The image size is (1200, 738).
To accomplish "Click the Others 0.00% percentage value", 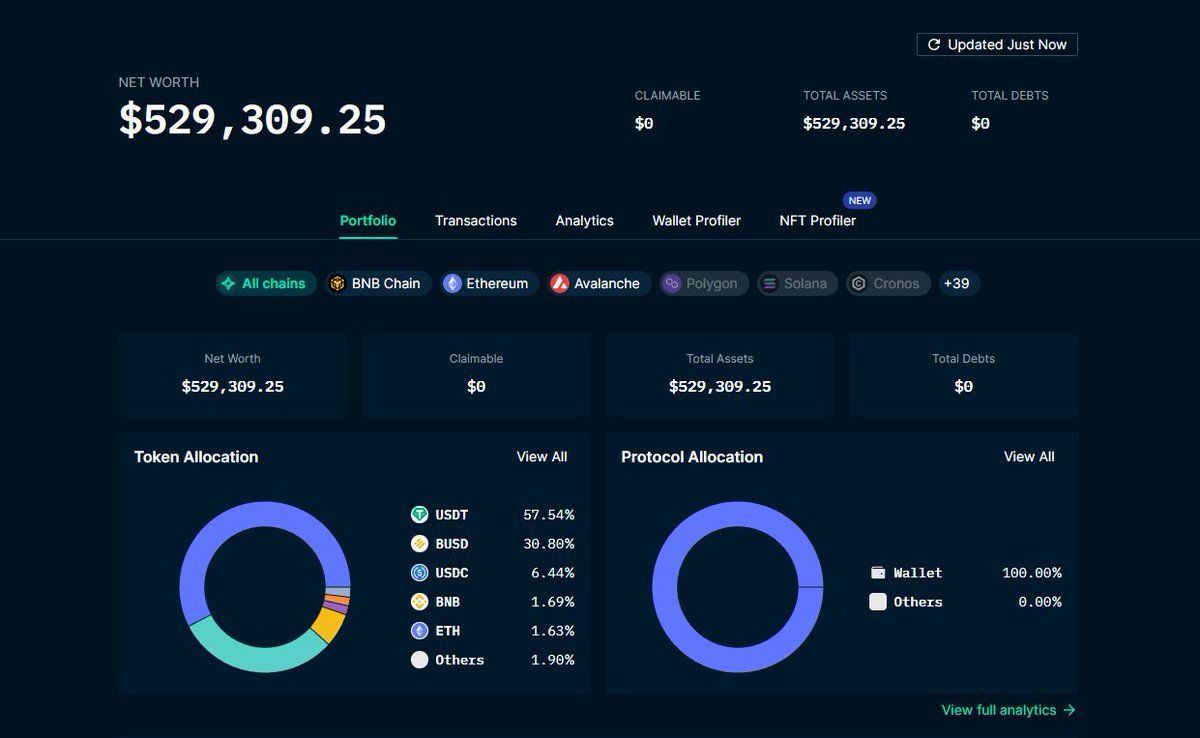I will pyautogui.click(x=1040, y=602).
